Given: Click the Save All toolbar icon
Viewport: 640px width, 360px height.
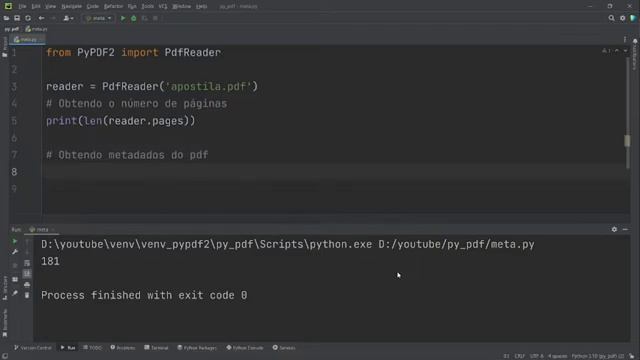Looking at the screenshot, I should [x=17, y=18].
